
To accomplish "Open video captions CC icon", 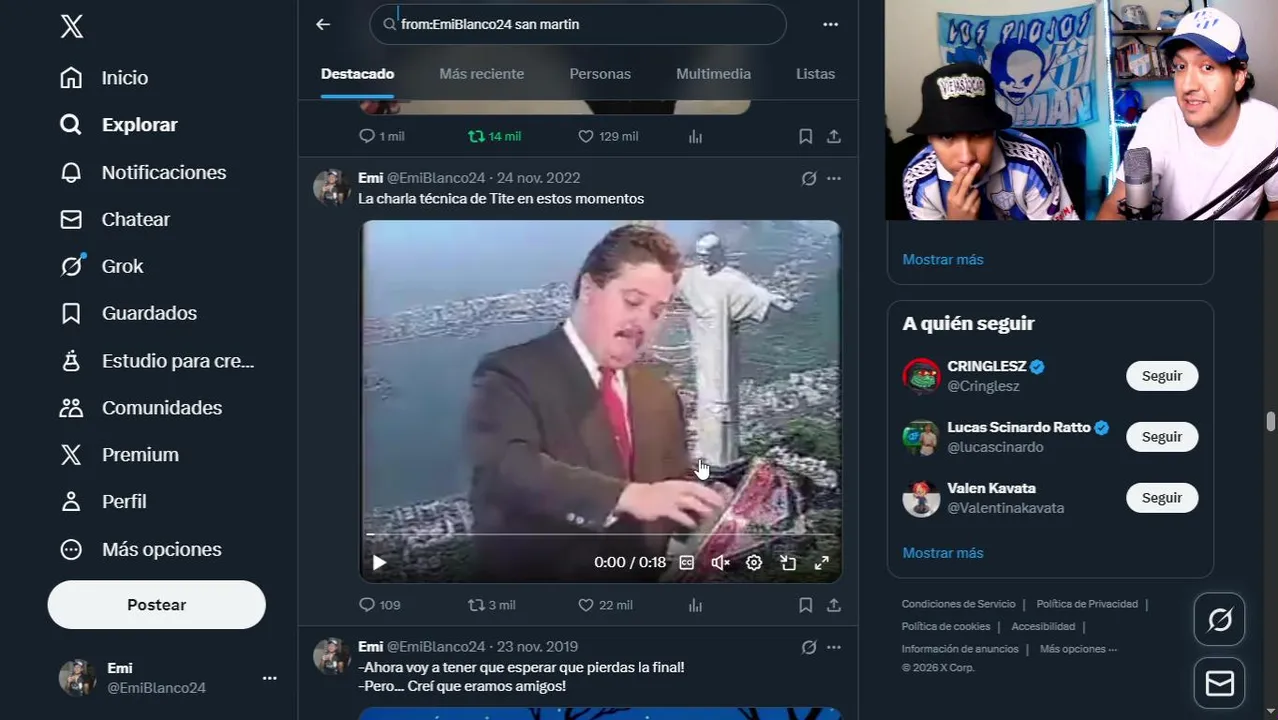I will point(687,563).
